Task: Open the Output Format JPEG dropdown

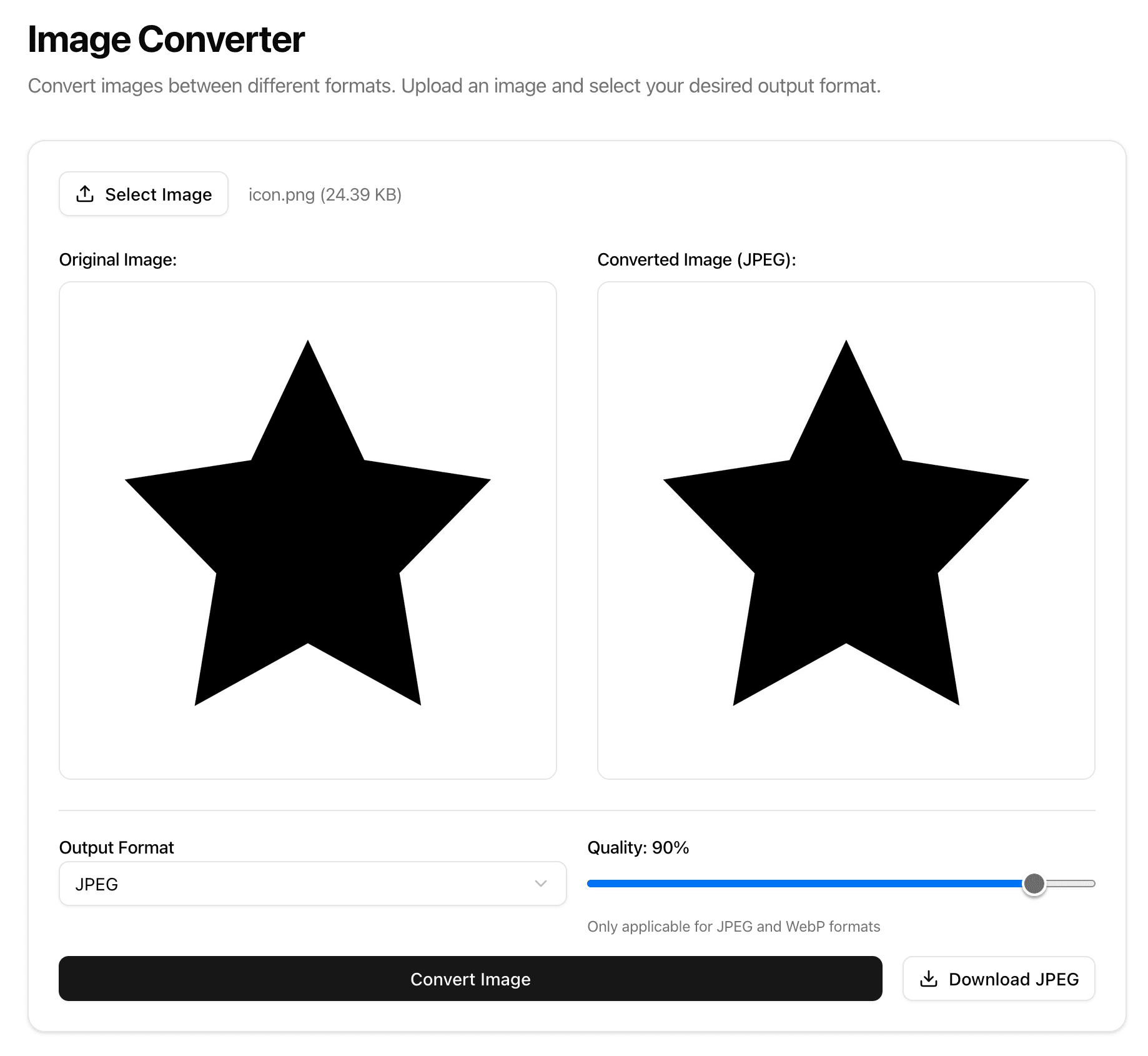Action: [312, 884]
